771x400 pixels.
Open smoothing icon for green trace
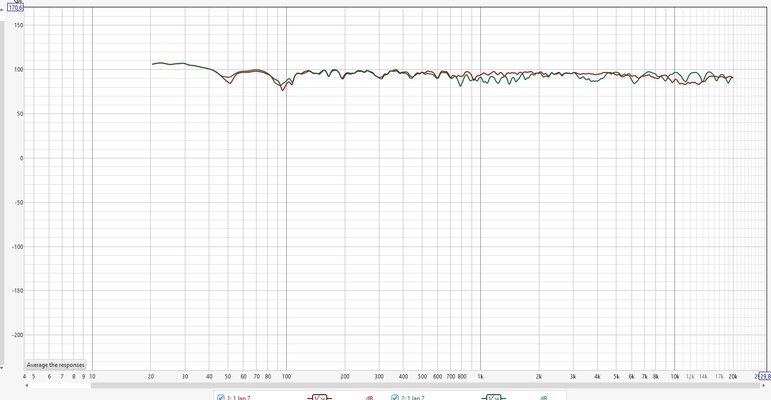(493, 397)
